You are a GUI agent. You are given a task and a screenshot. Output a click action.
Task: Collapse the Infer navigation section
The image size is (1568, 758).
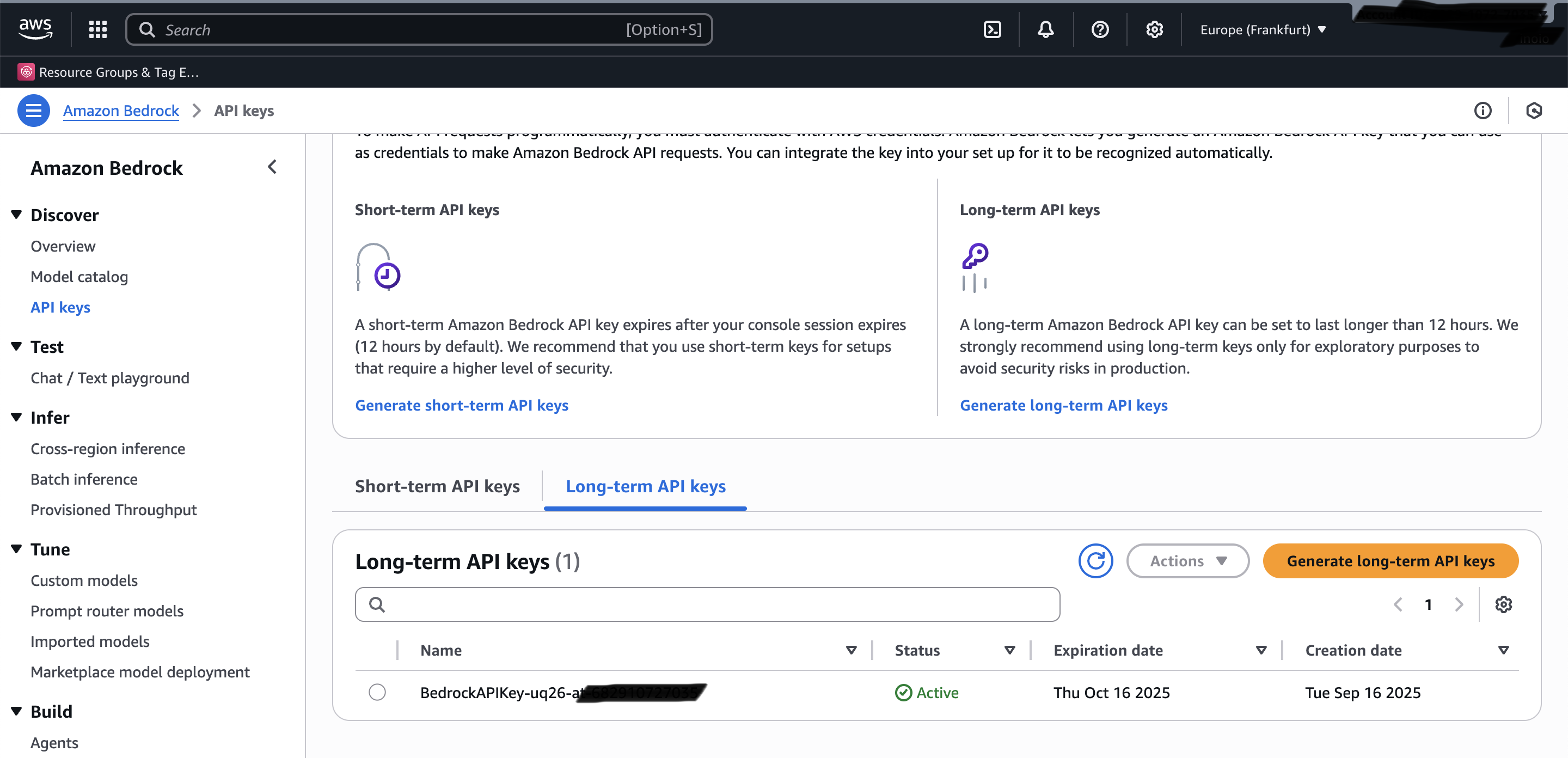16,417
